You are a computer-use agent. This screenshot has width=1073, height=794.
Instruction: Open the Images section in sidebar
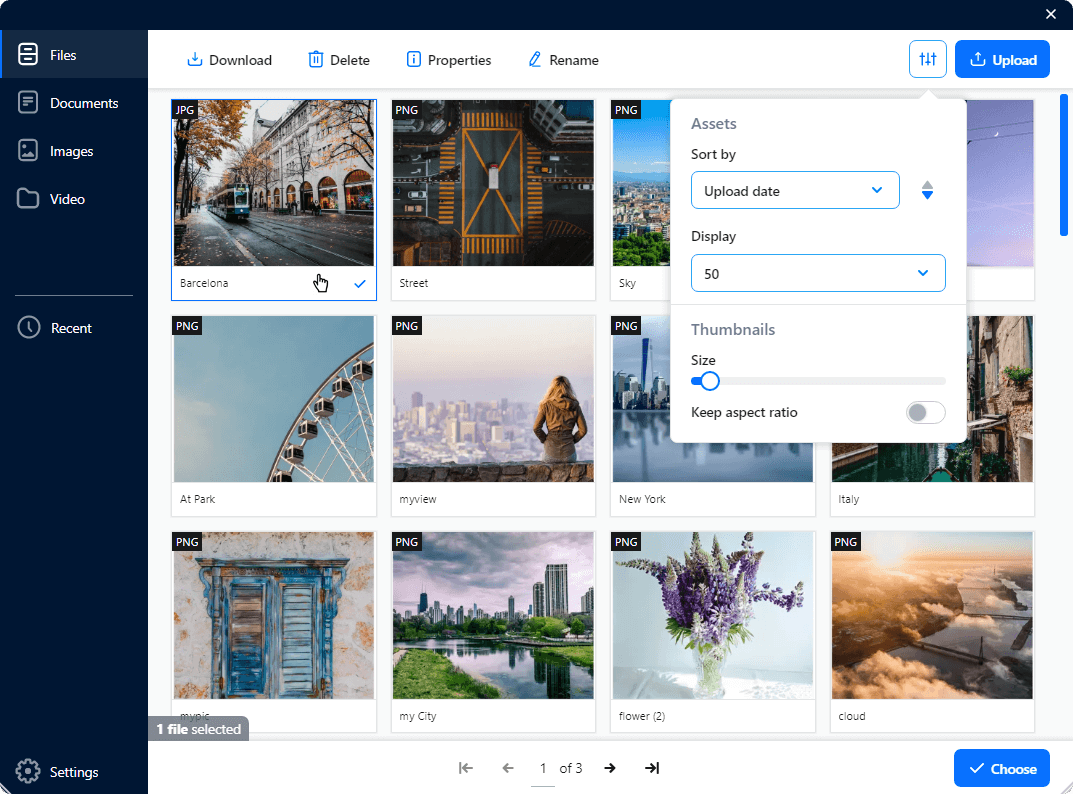pyautogui.click(x=72, y=151)
